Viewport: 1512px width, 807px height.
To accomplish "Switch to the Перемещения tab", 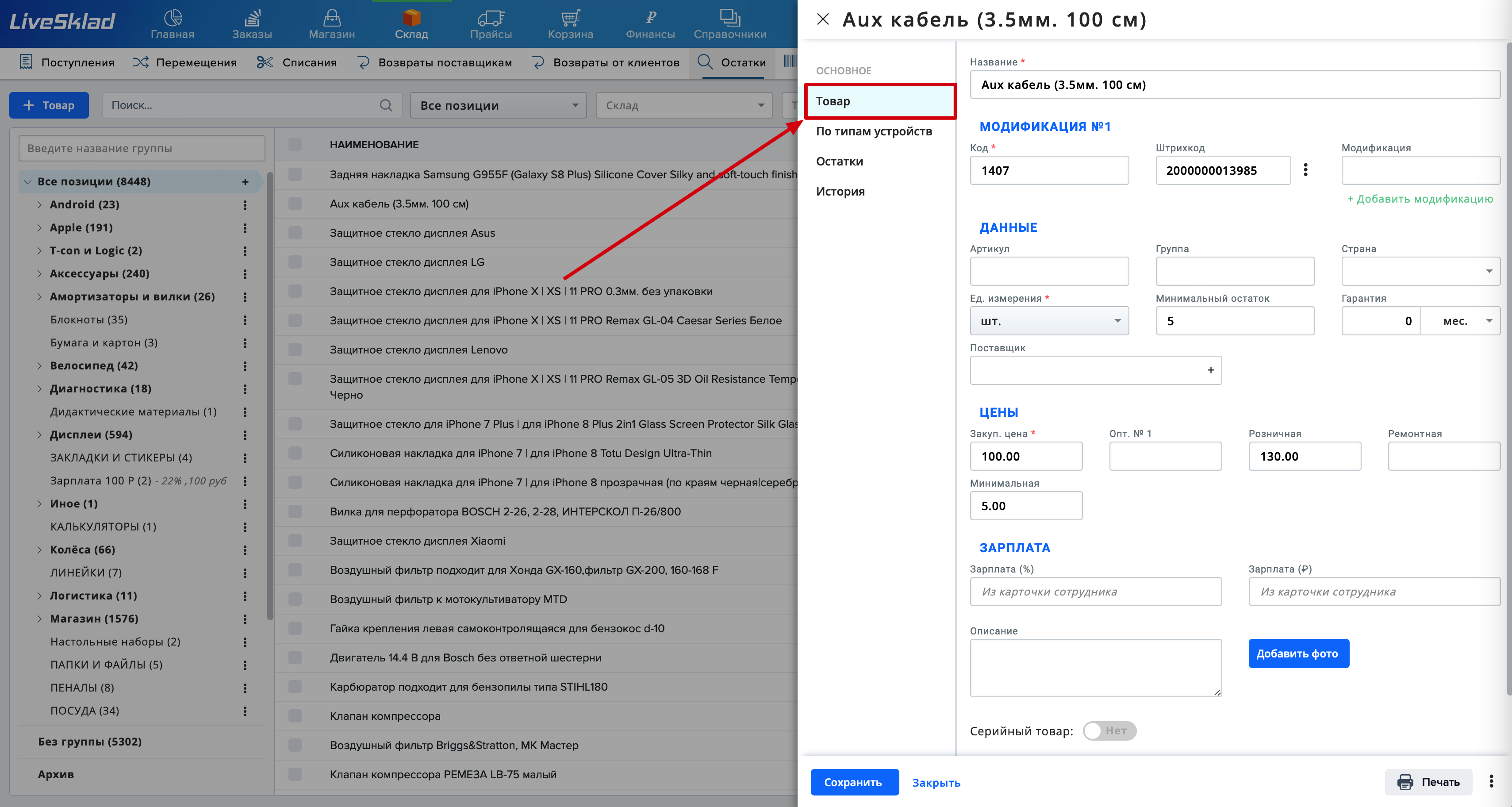I will coord(184,62).
